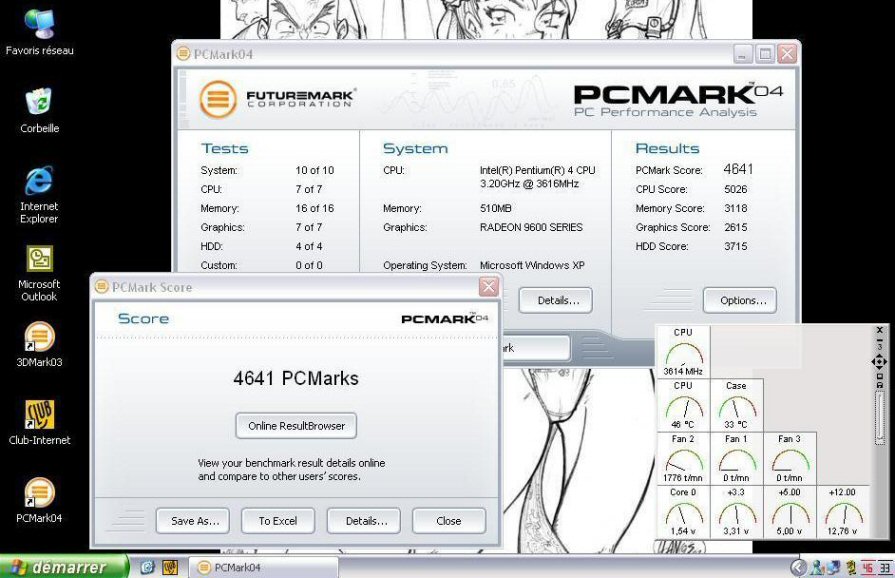Click the Memory Score value 3118
895x578 pixels.
coord(736,208)
